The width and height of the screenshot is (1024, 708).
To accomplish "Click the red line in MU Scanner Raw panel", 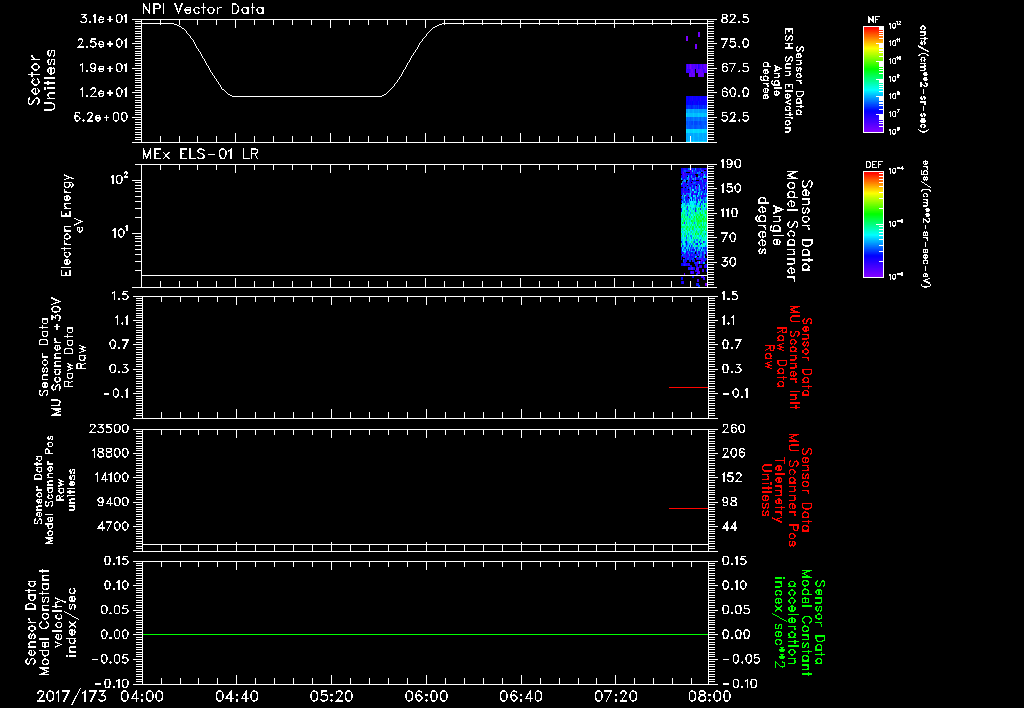I will (688, 387).
